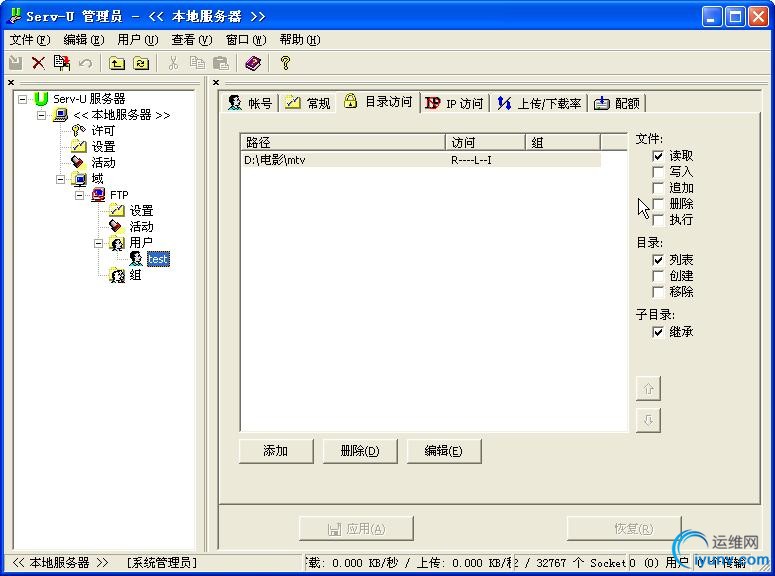This screenshot has height=576, width=775.
Task: Collapse the 用户 tree node
Action: pyautogui.click(x=98, y=243)
